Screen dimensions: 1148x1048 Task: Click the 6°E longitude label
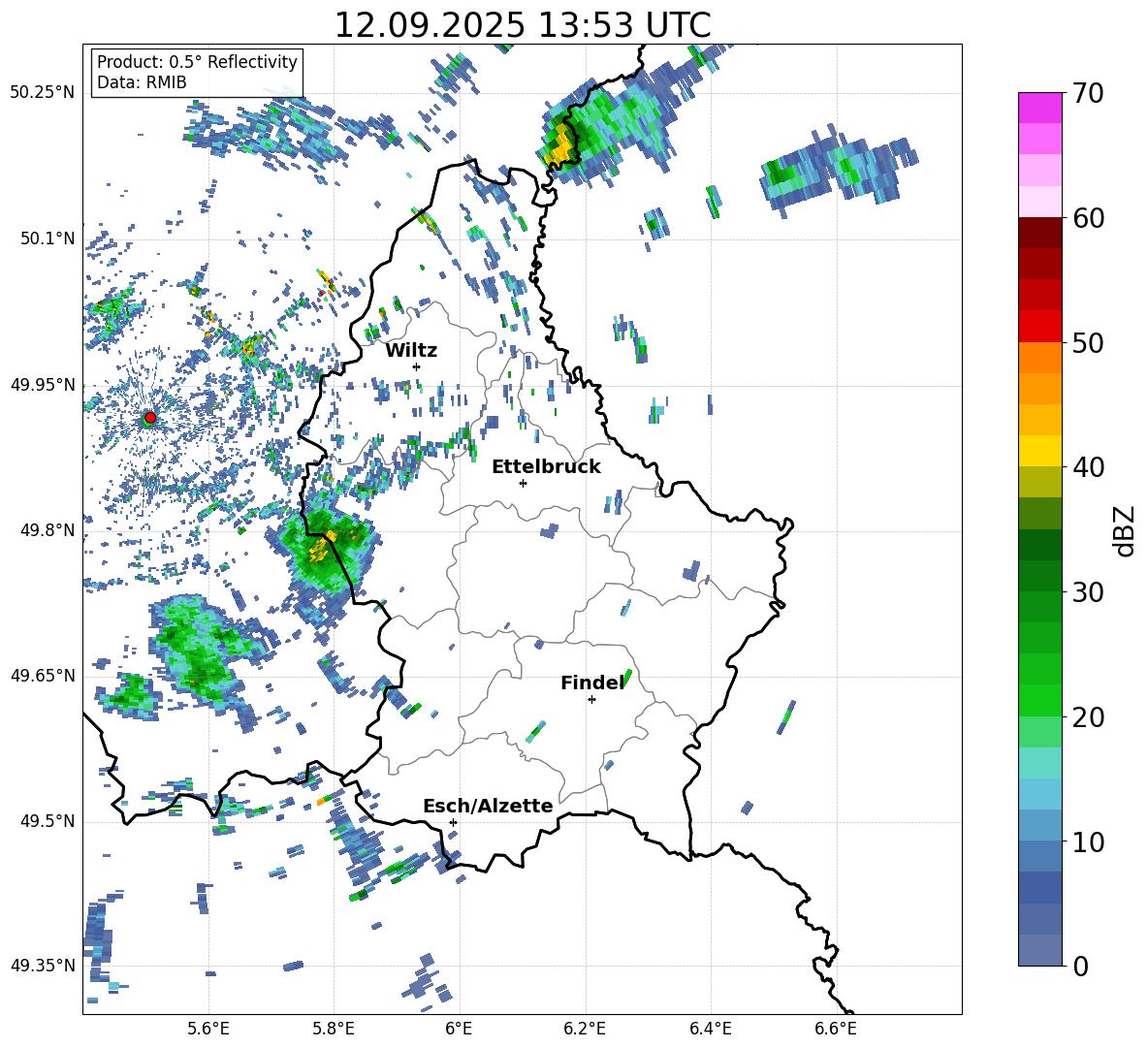pyautogui.click(x=459, y=1029)
